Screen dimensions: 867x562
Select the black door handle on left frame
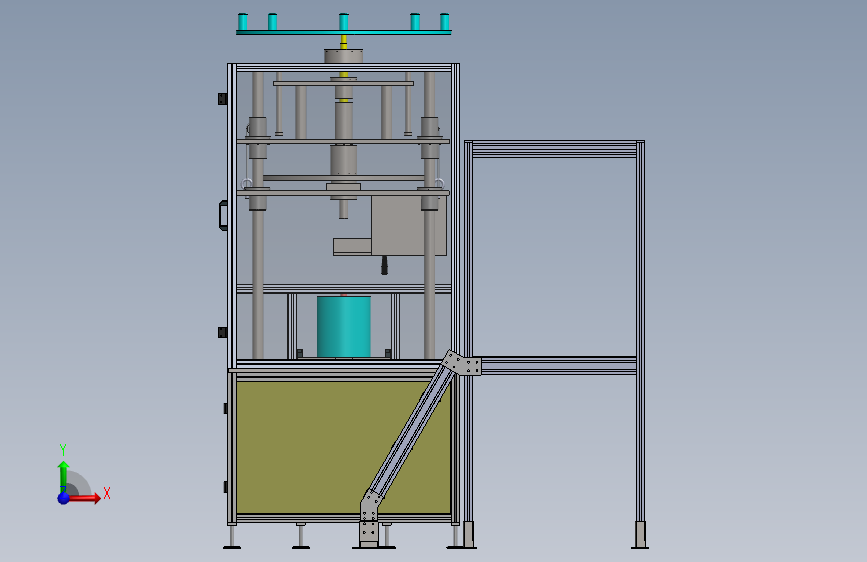[x=223, y=216]
